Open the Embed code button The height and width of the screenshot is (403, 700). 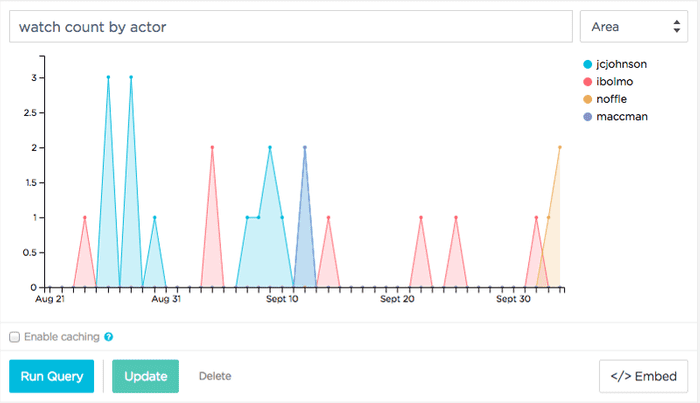tap(643, 376)
